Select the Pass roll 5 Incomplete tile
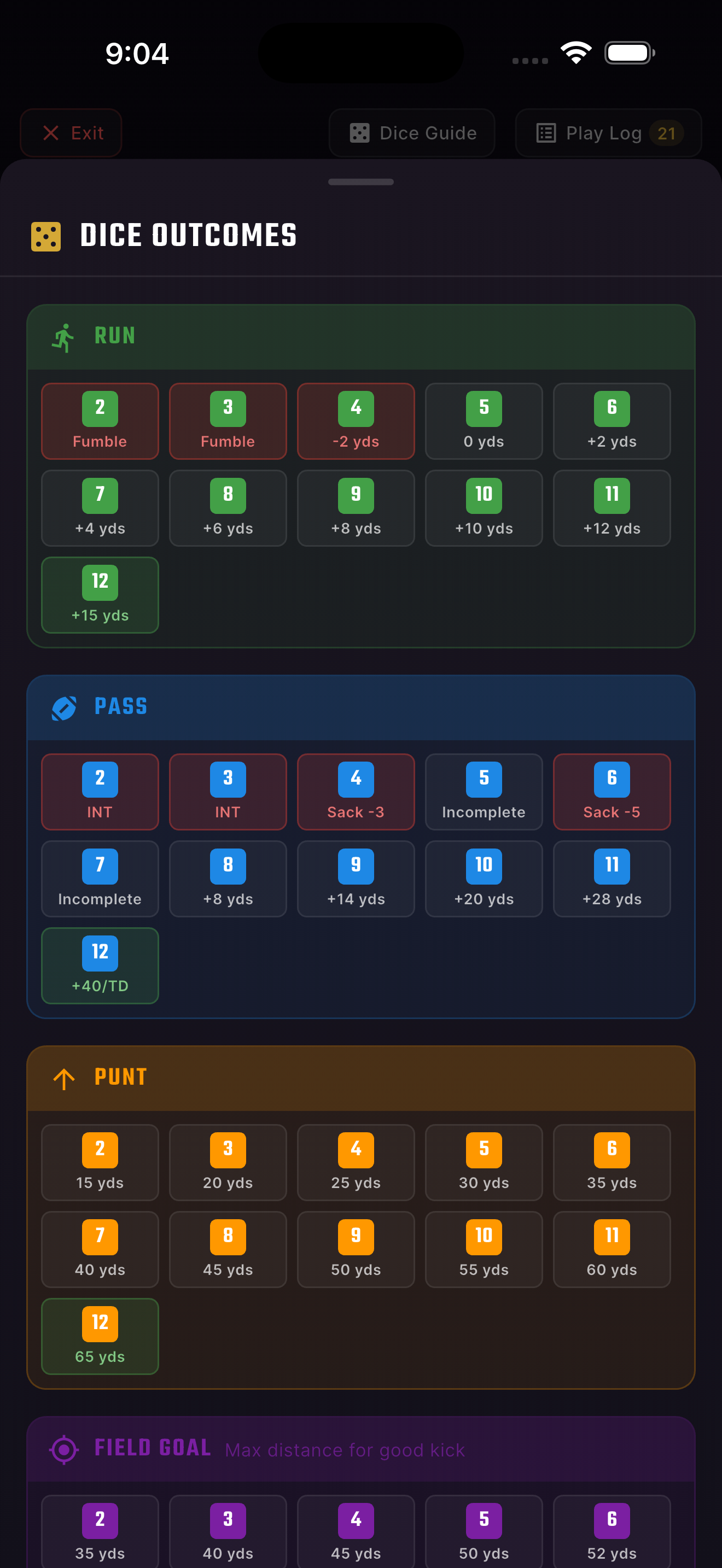Image resolution: width=722 pixels, height=1568 pixels. [x=484, y=791]
